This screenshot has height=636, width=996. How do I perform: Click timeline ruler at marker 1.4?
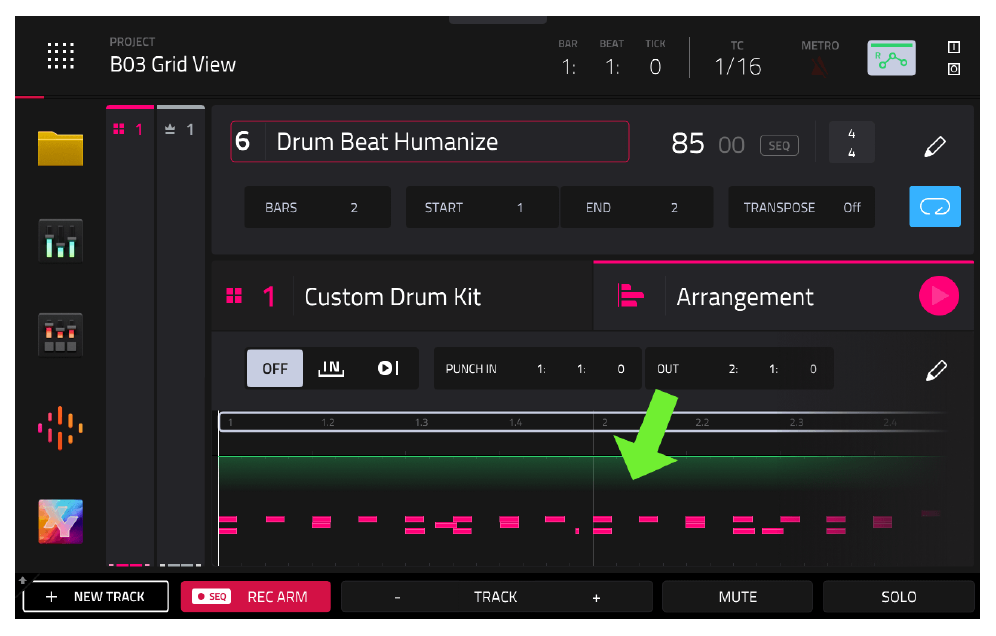(x=516, y=423)
